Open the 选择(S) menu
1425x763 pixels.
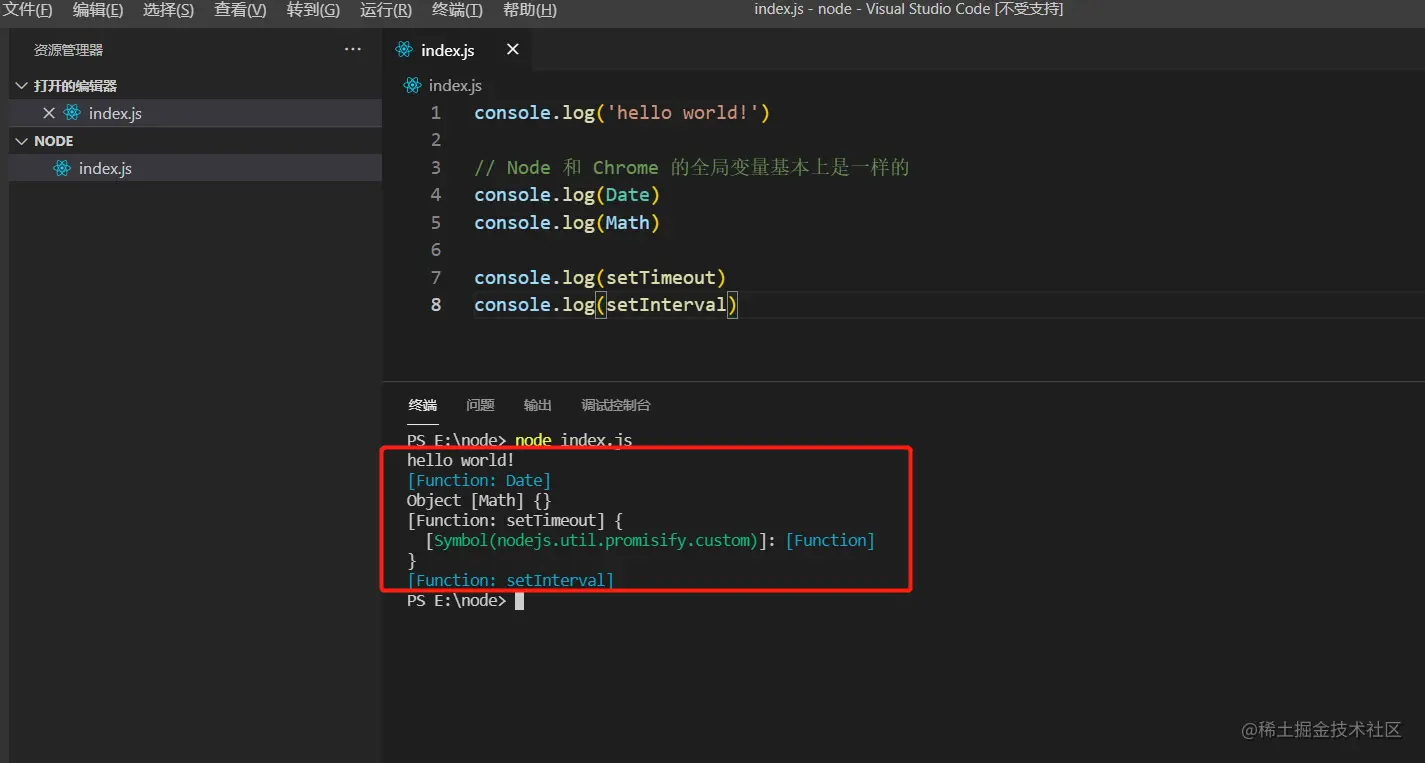coord(168,10)
